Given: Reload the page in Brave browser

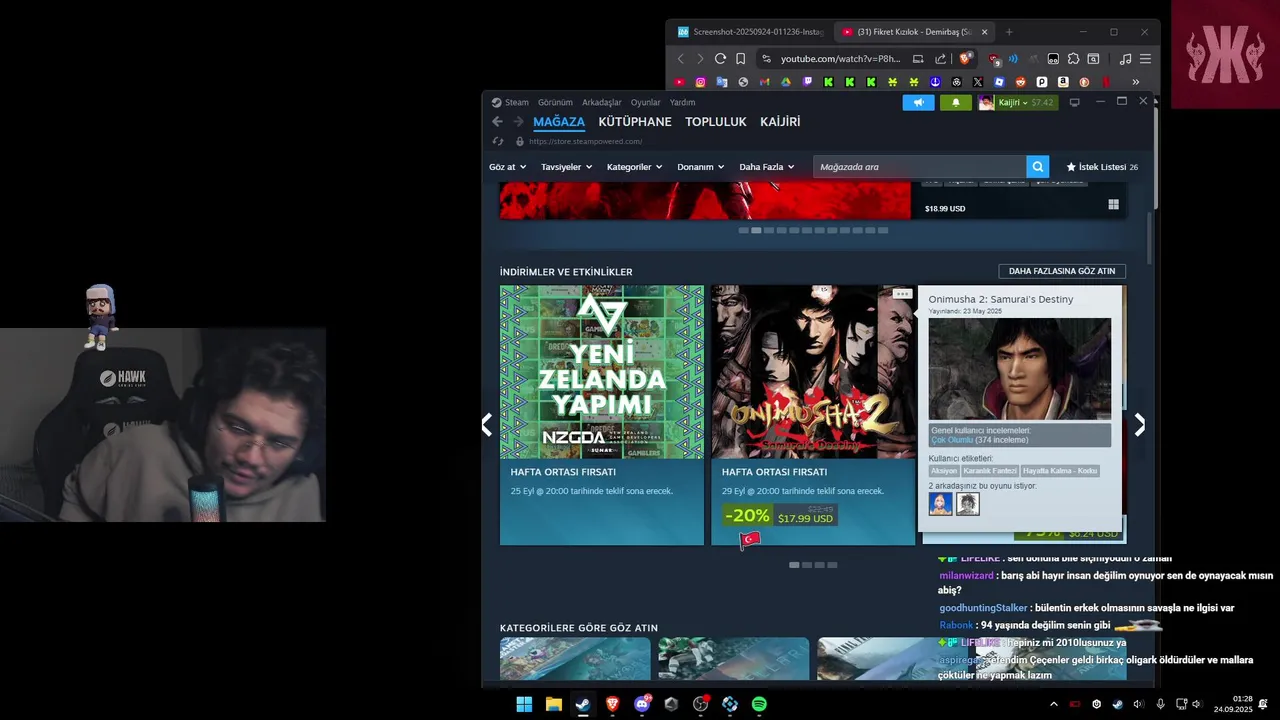Looking at the screenshot, I should coord(720,59).
